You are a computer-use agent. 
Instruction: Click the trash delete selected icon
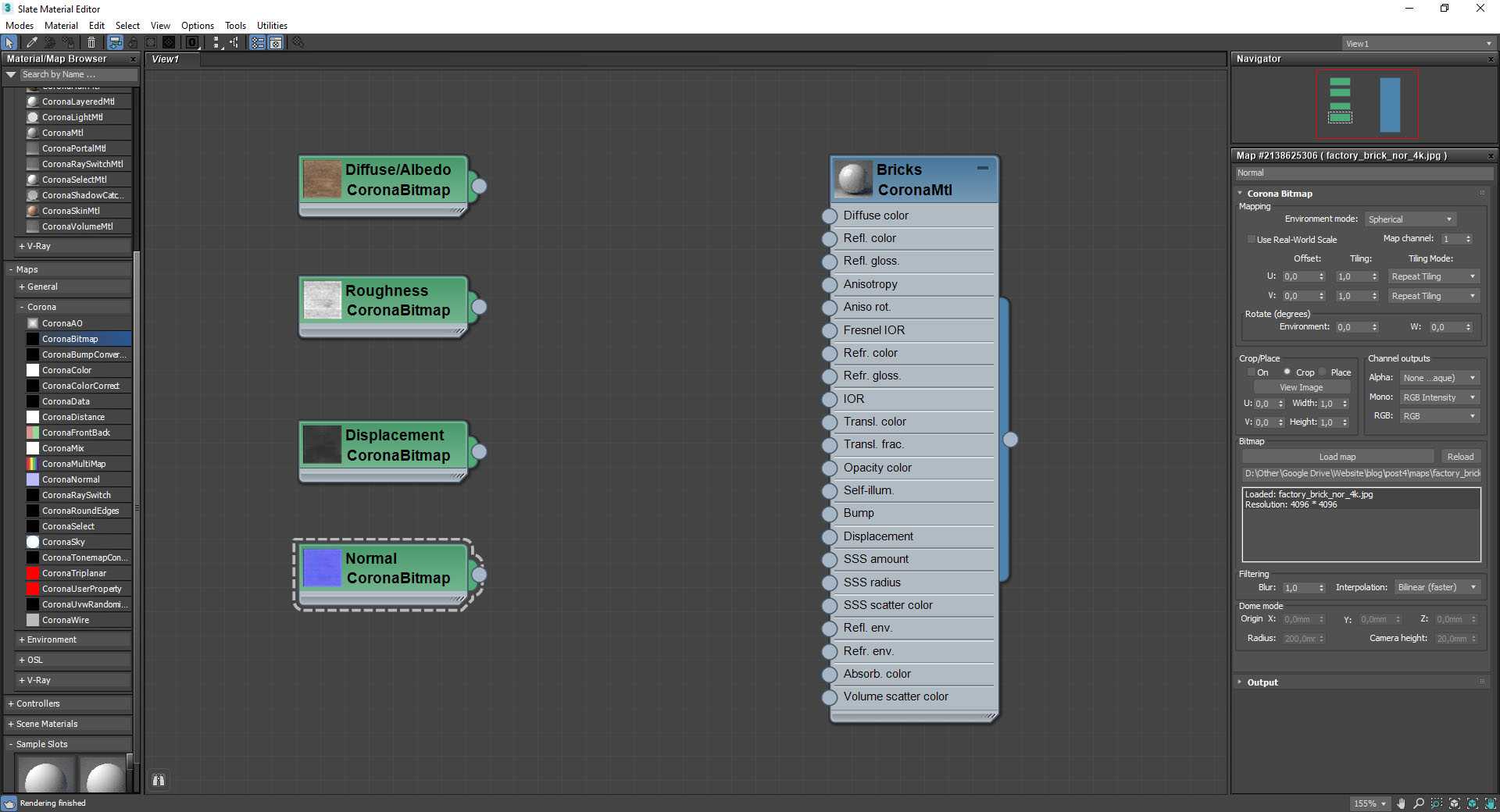coord(91,43)
